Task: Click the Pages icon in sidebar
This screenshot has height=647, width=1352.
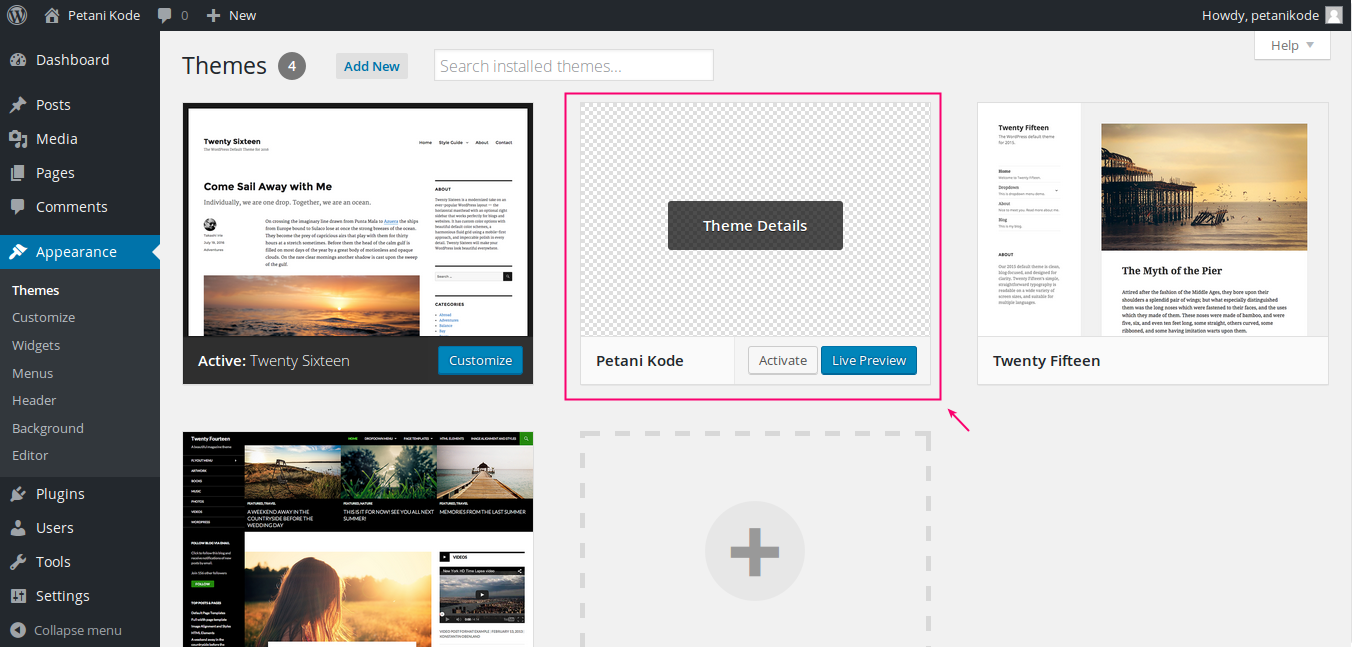Action: 18,173
